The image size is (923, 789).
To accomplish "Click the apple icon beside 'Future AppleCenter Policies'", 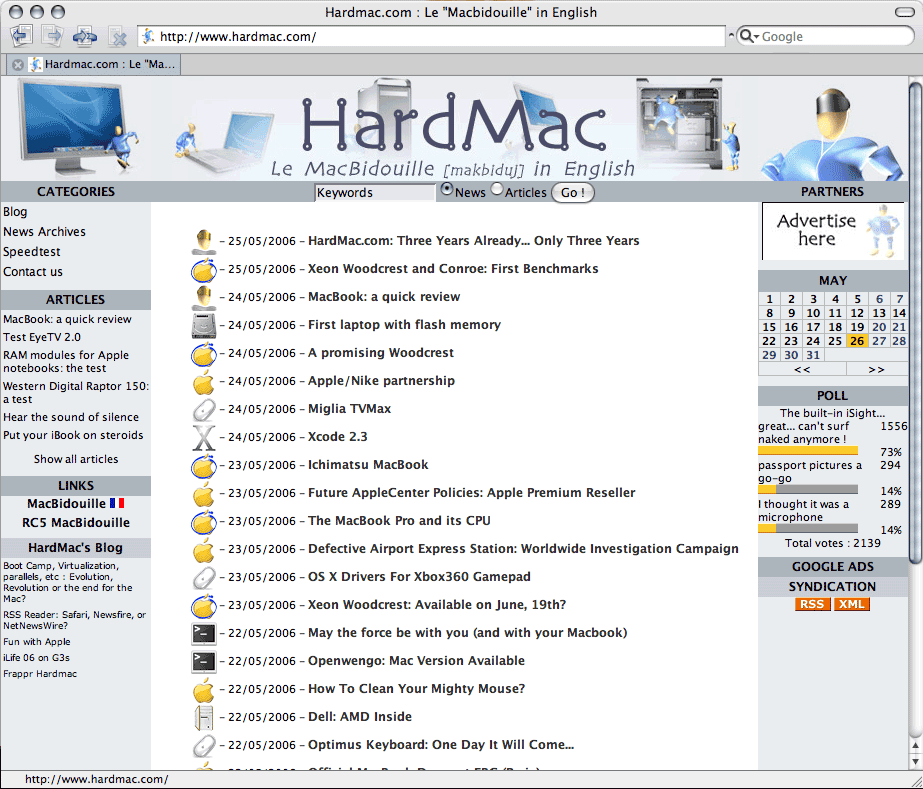I will [204, 494].
